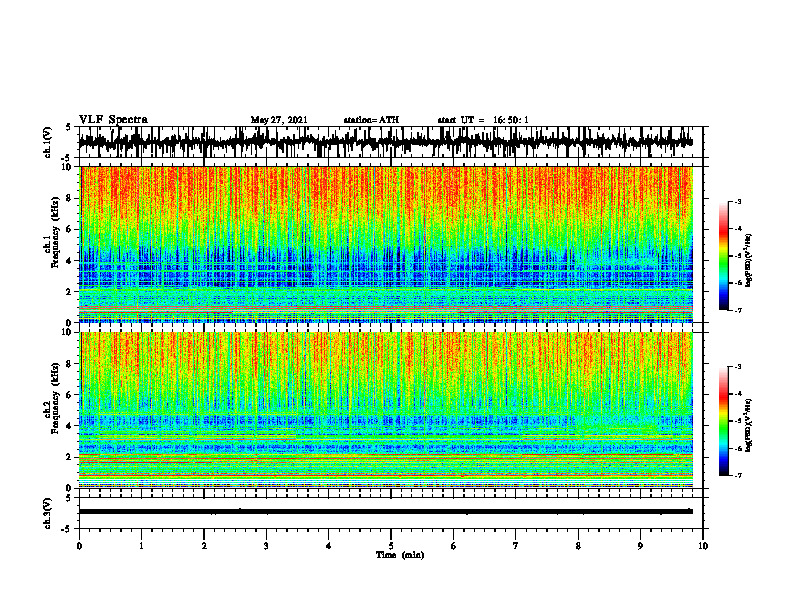The width and height of the screenshot is (792, 612).
Task: Click the "-3" label on ch.2 color bar
Action: tap(738, 367)
